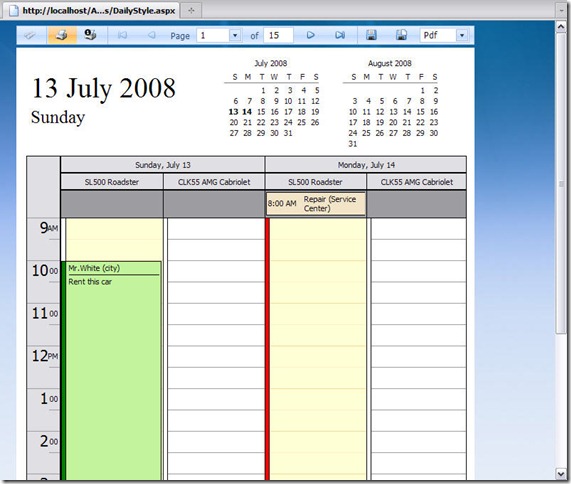Click the Print report icon
Image resolution: width=571 pixels, height=484 pixels.
(x=62, y=35)
